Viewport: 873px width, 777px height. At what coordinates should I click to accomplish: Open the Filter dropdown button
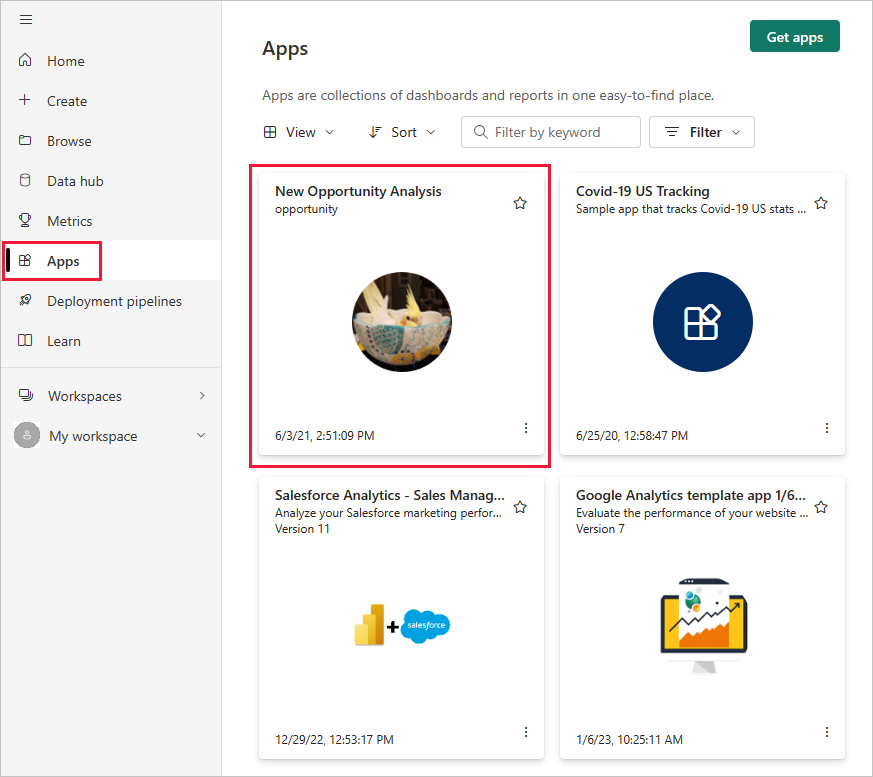(x=702, y=132)
